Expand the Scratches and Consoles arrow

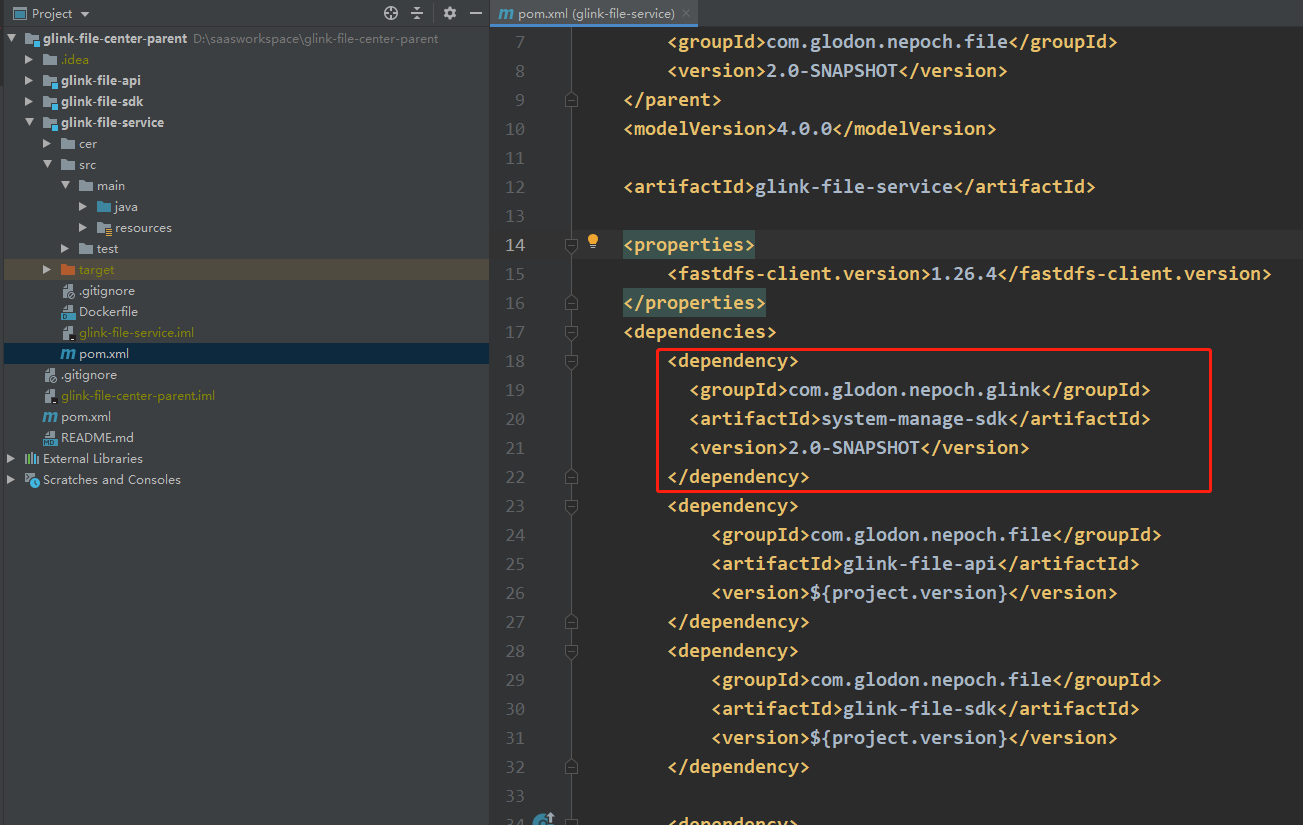12,479
